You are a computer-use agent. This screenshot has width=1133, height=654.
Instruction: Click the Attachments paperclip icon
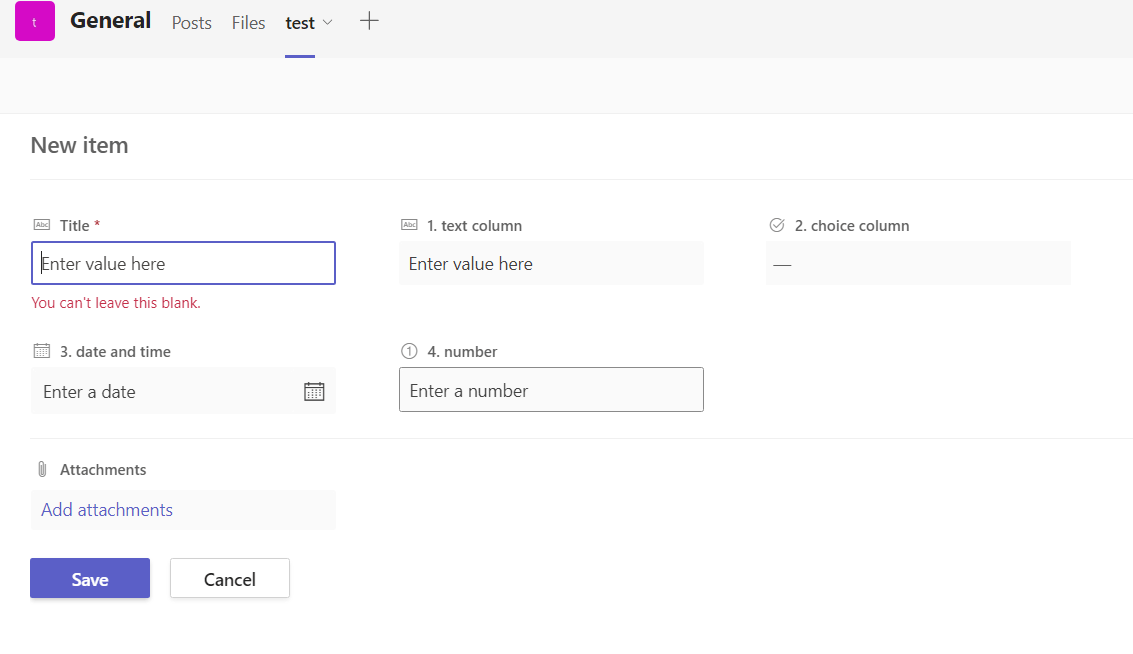pos(42,470)
